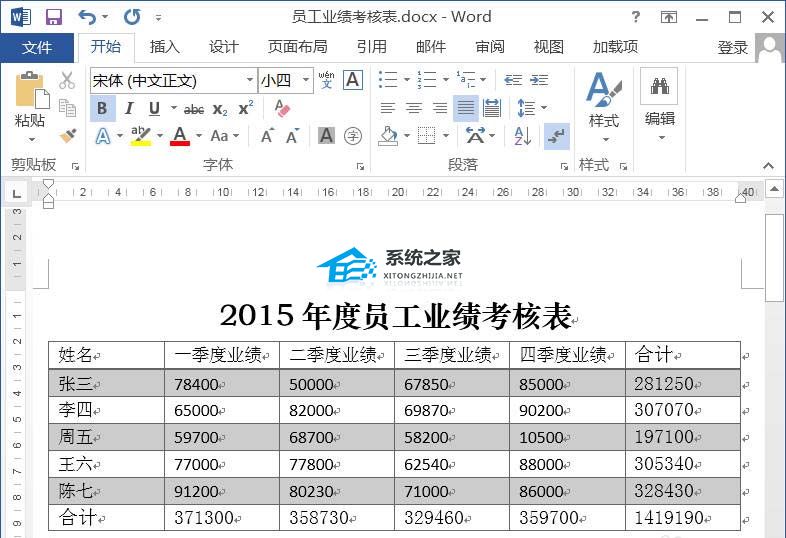Increase indent in paragraph group

[x=539, y=80]
